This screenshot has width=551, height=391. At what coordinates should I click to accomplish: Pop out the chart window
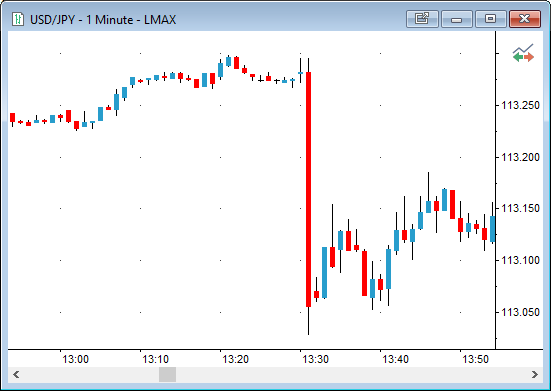[422, 19]
